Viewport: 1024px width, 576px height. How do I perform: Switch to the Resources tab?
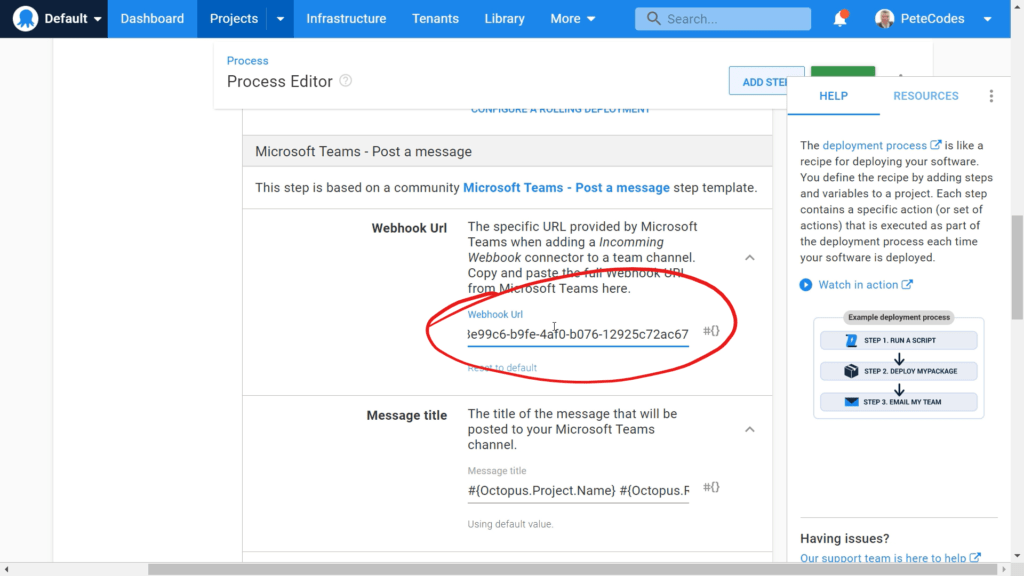coord(925,96)
